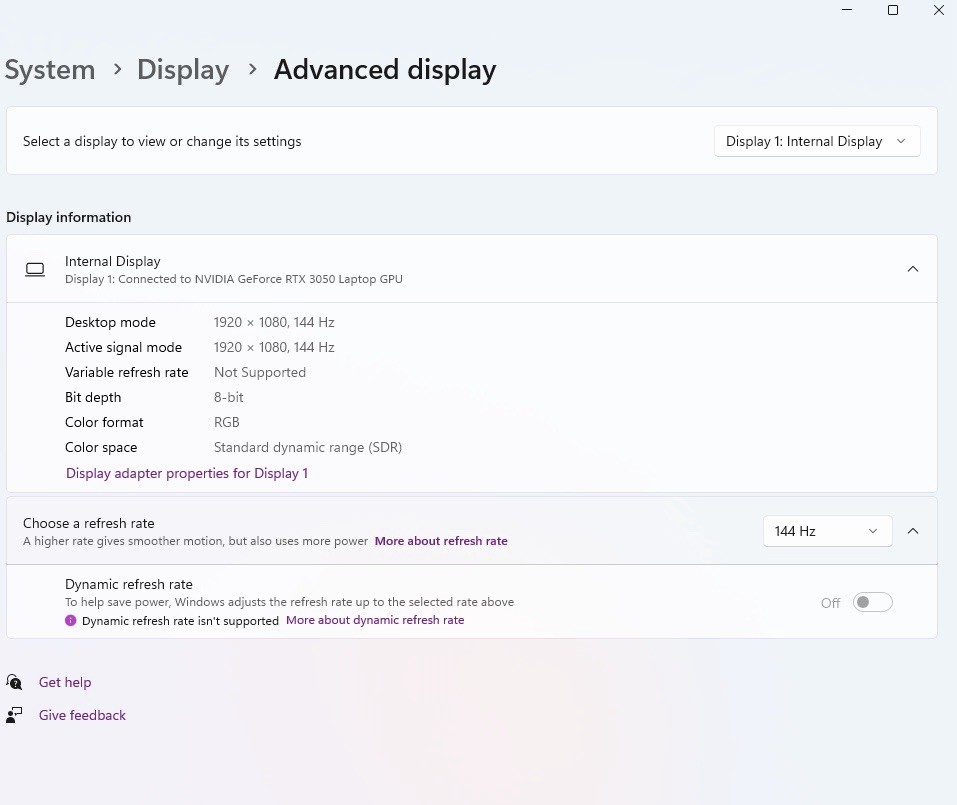Open the More about refresh rate link
Viewport: 957px width, 805px height.
441,541
